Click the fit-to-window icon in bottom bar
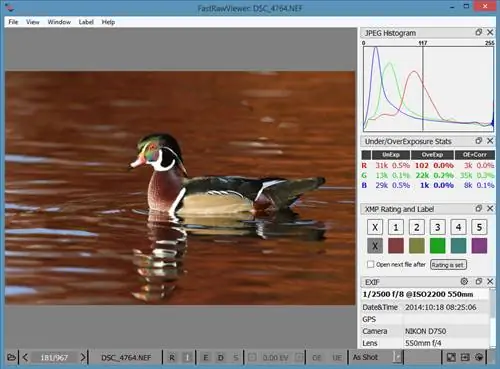This screenshot has height=369, width=500. click(465, 357)
